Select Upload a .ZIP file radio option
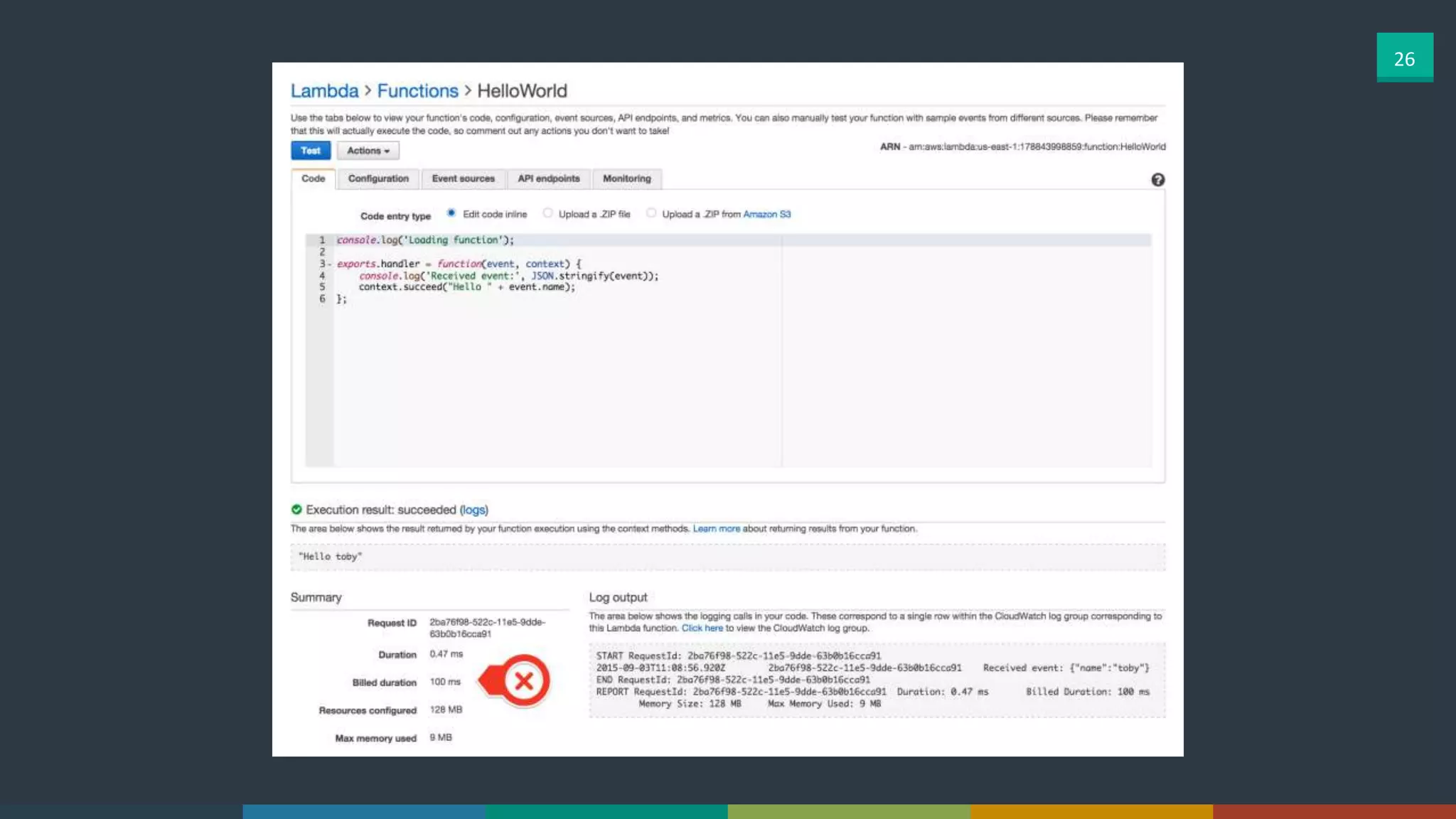1456x819 pixels. [x=547, y=213]
